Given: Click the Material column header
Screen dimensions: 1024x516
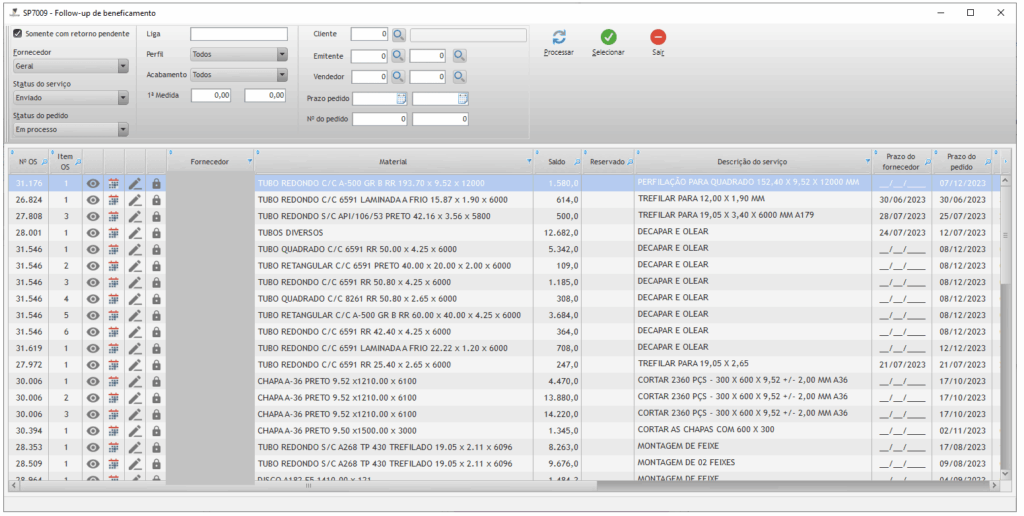Looking at the screenshot, I should click(x=392, y=161).
